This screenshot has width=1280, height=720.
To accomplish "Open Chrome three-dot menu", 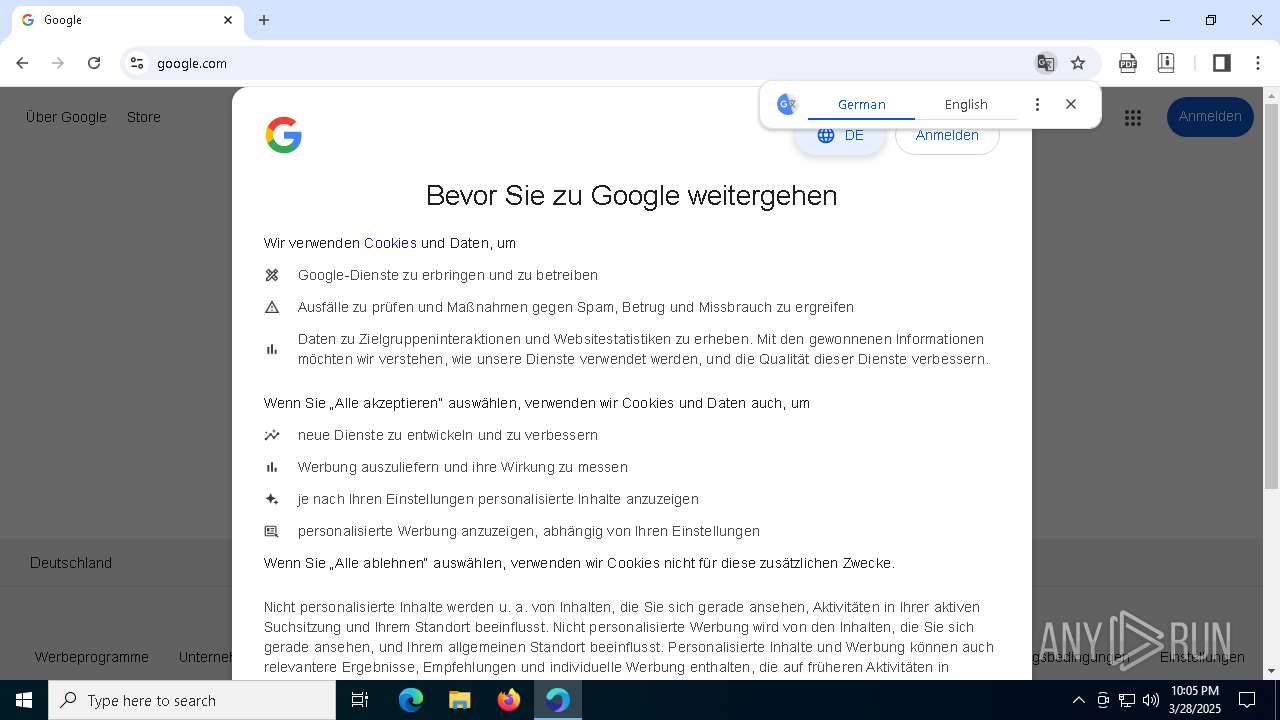I will pos(1258,63).
